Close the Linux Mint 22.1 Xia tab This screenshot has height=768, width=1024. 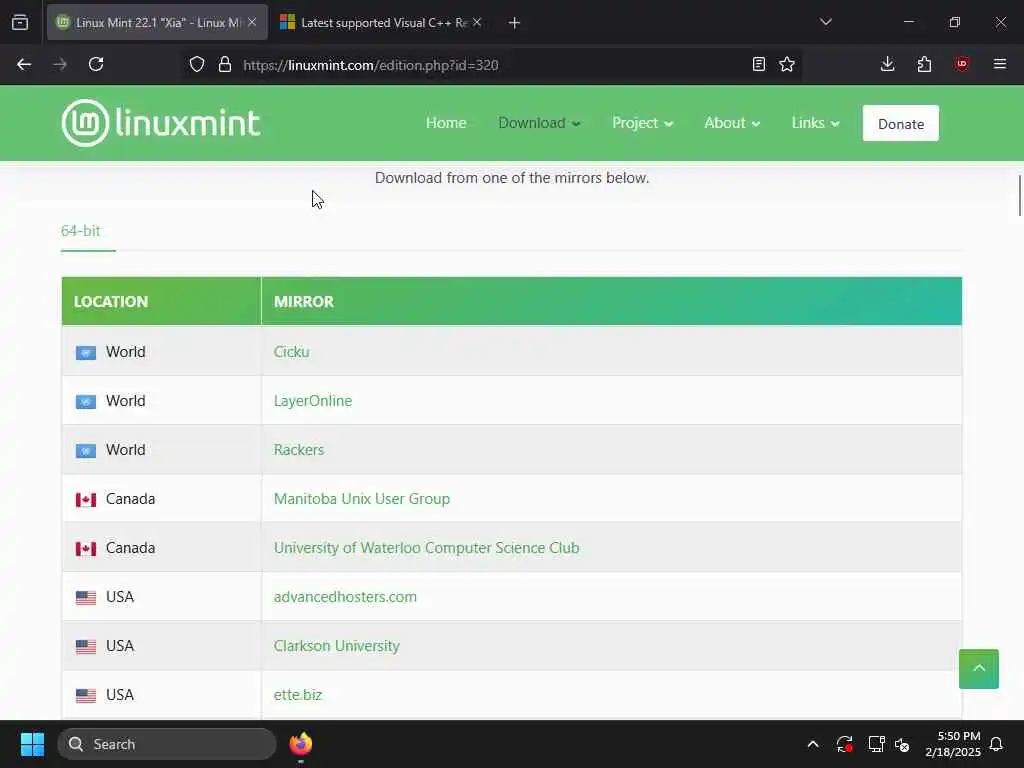pos(252,23)
